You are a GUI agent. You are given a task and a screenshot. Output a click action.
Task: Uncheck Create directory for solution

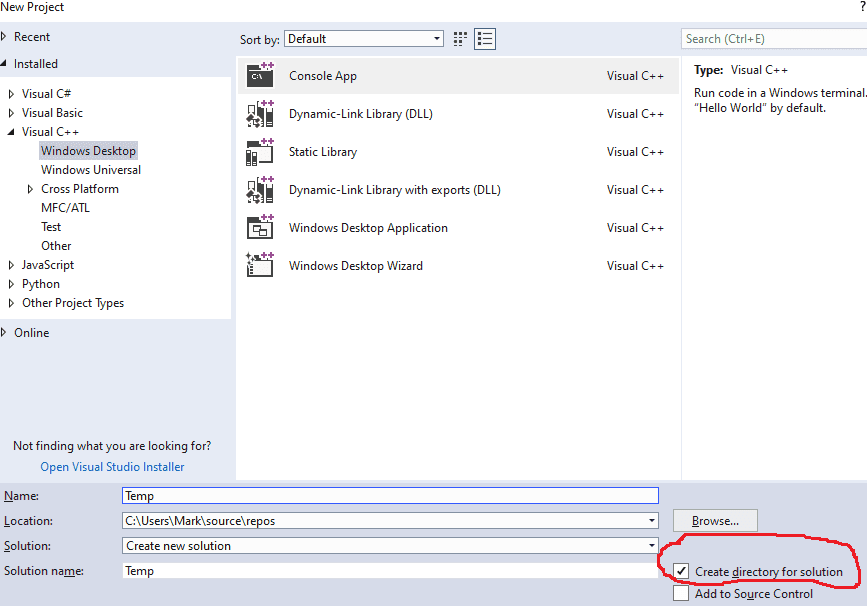coord(681,571)
